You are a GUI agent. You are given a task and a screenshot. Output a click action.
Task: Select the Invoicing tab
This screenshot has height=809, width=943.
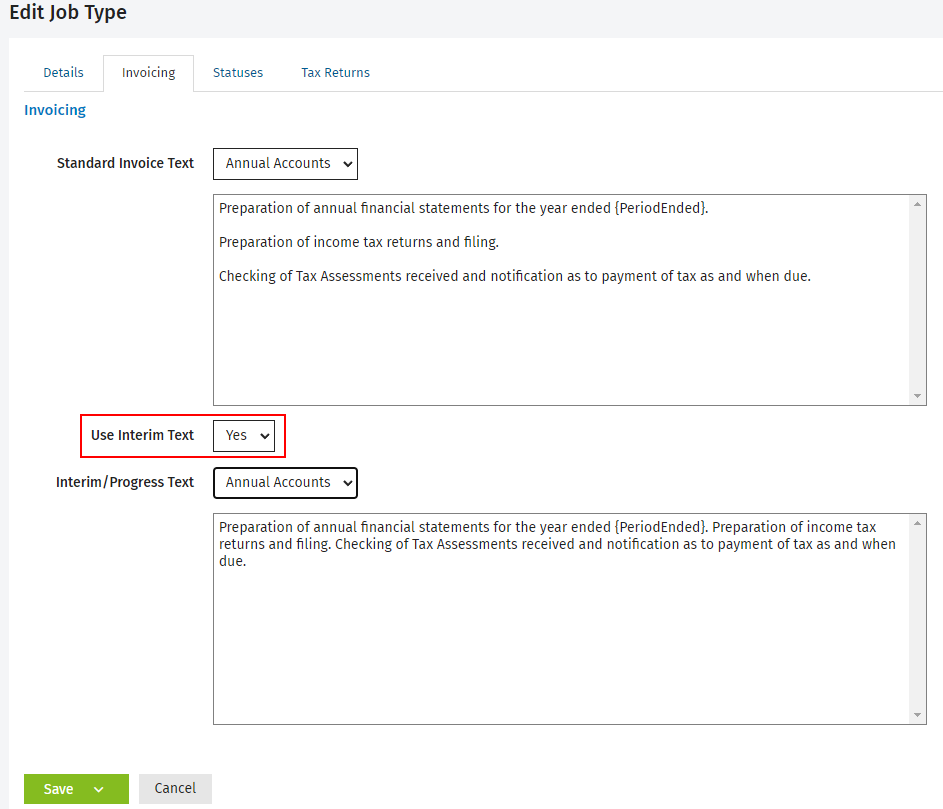click(148, 72)
